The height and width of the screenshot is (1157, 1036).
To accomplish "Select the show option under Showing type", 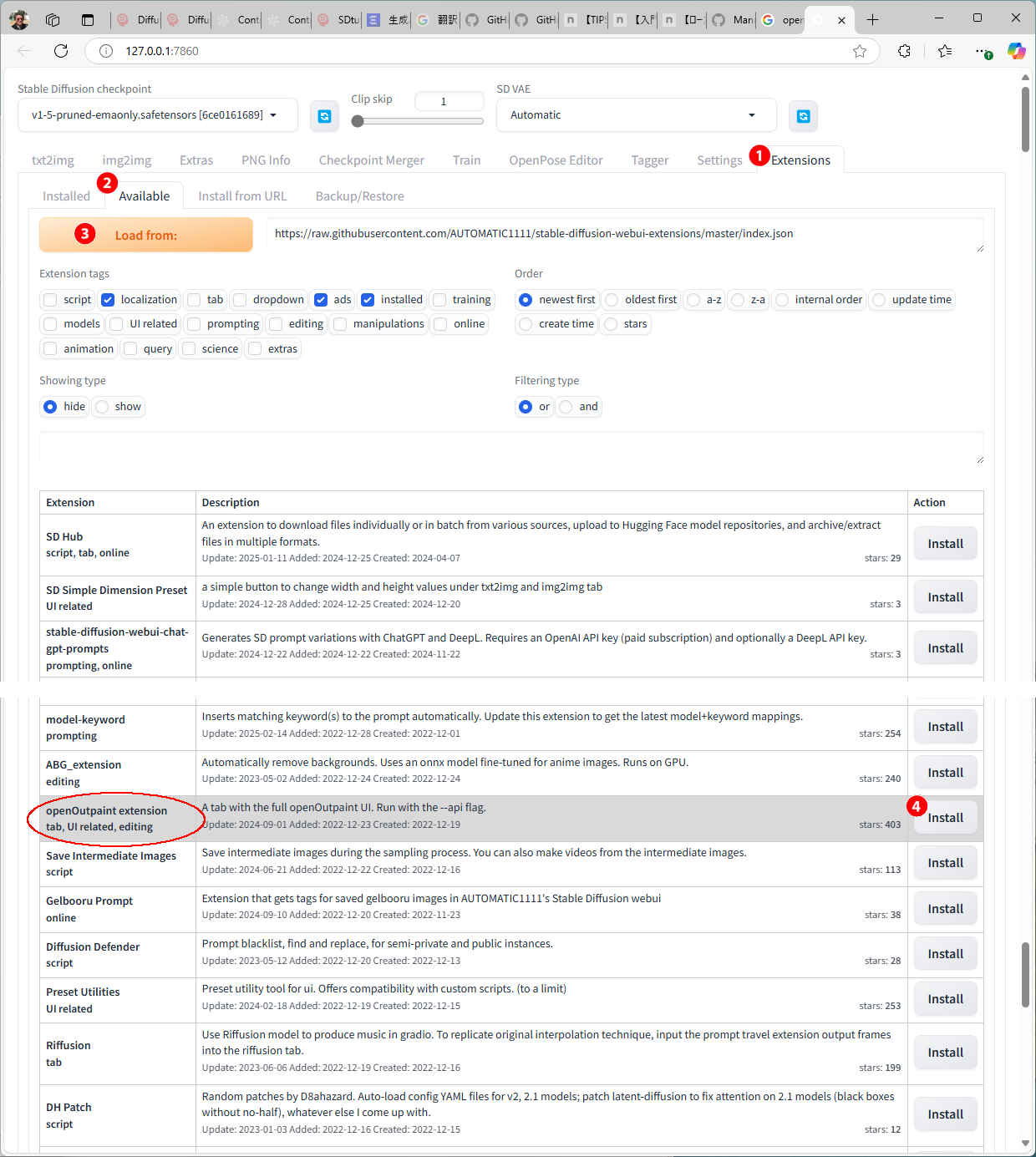I will tap(103, 407).
